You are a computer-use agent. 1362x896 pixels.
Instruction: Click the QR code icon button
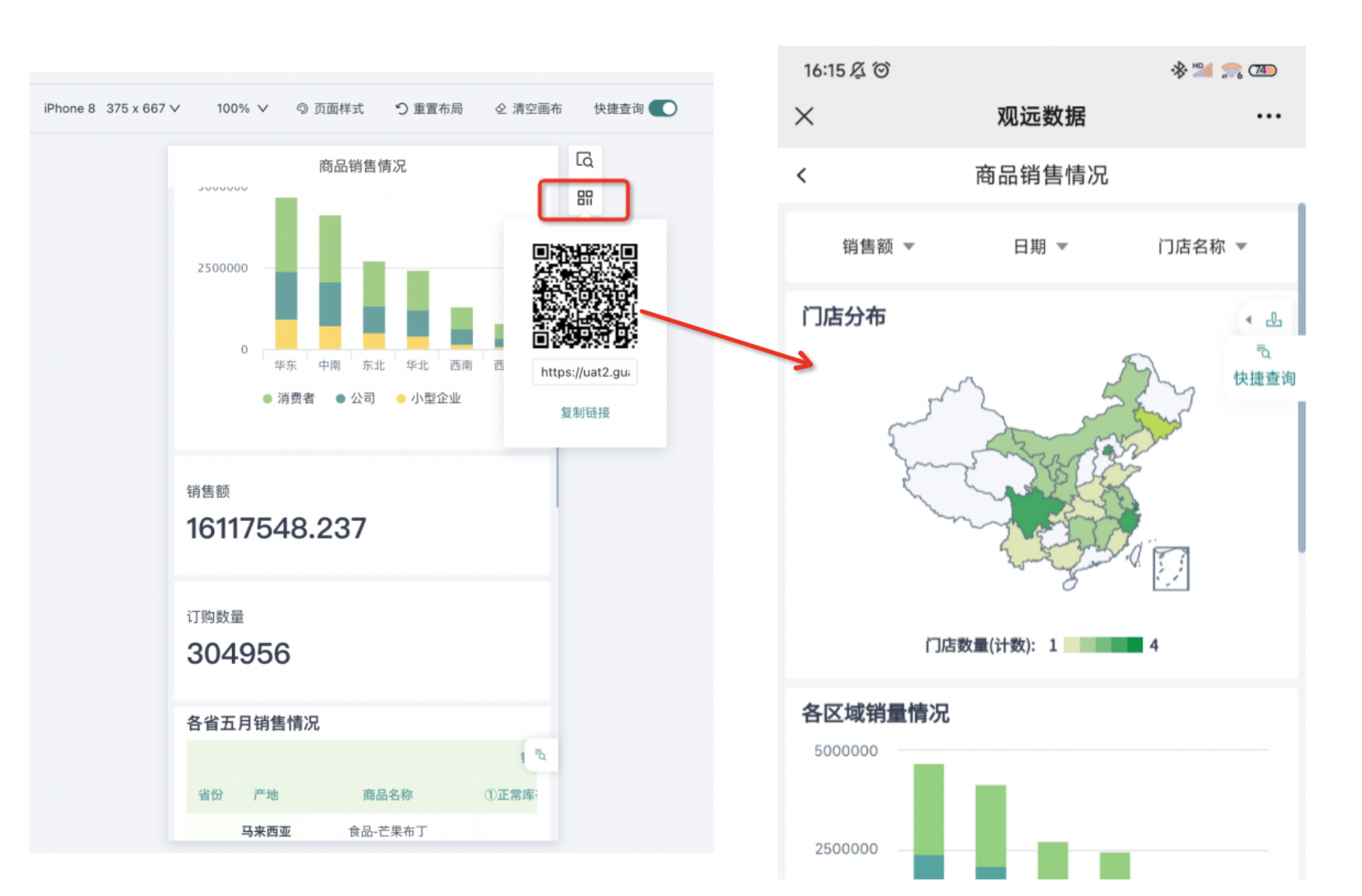pos(585,199)
